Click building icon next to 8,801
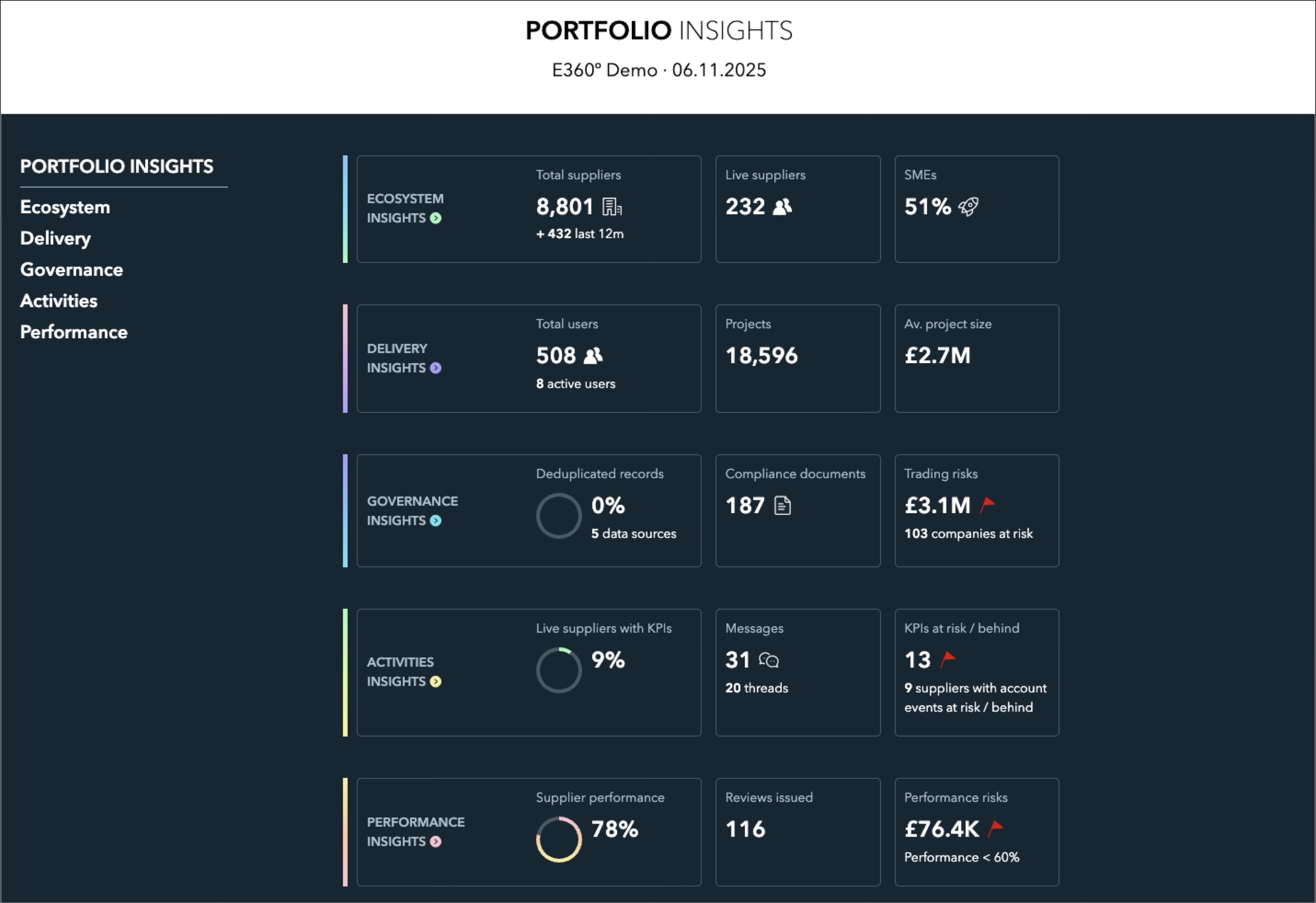 [611, 207]
